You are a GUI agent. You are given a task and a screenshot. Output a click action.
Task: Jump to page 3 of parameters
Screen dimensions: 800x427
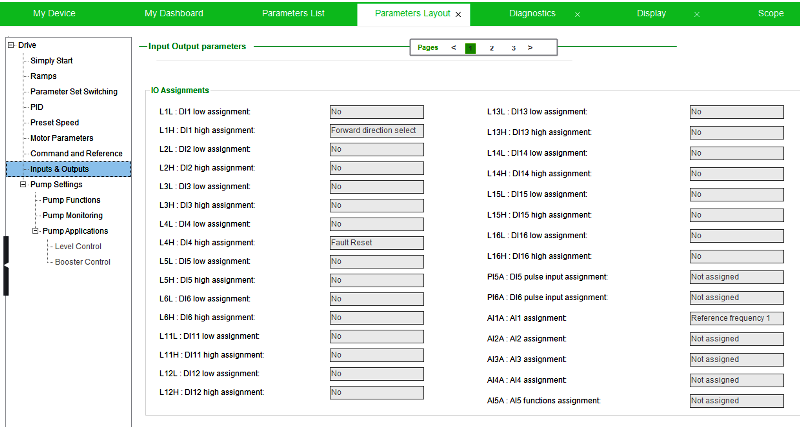click(513, 47)
